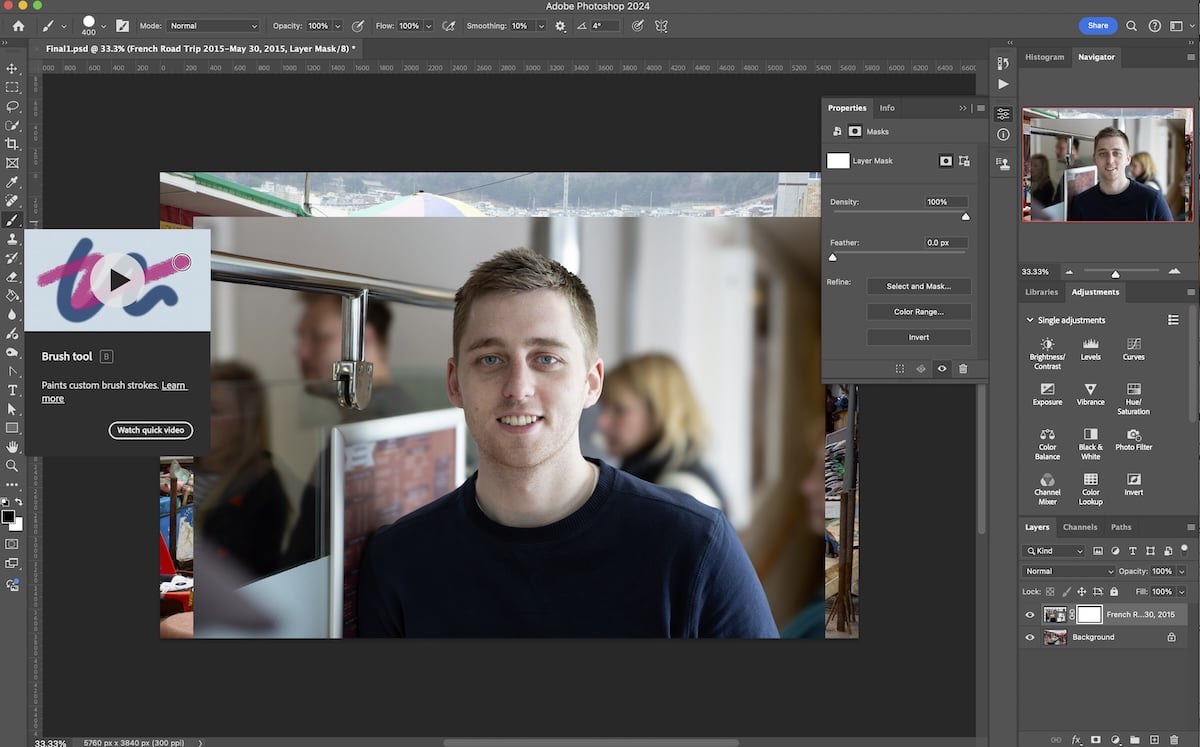The width and height of the screenshot is (1200, 747).
Task: Select the Clone Stamp tool
Action: [13, 240]
